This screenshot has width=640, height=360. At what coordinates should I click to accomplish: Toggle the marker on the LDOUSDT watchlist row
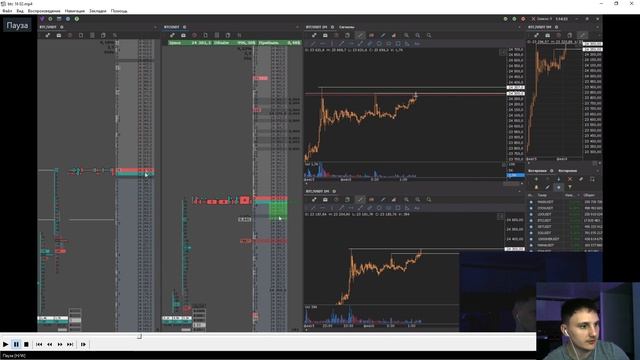(531, 214)
